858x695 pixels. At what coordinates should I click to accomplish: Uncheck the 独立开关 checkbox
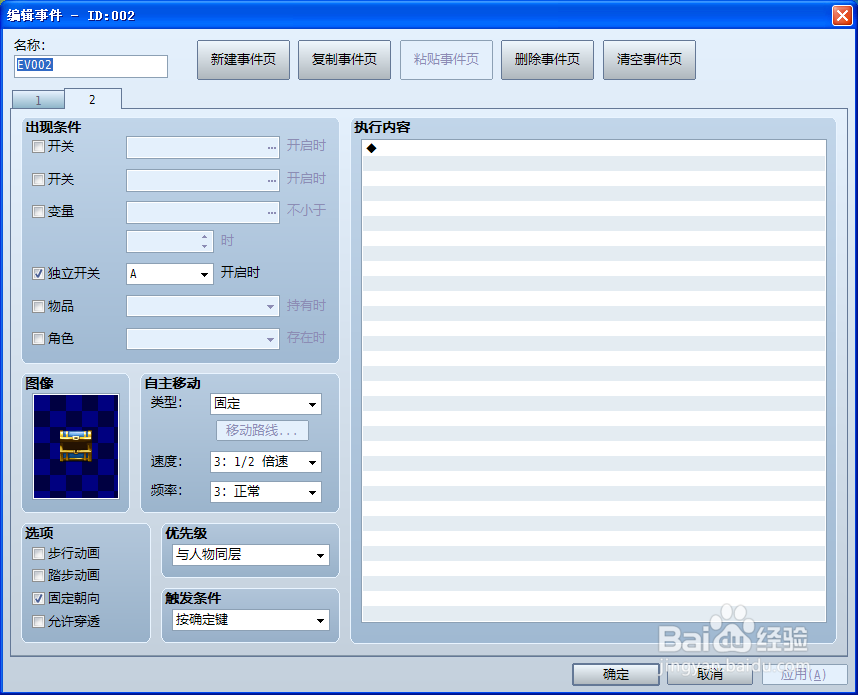tap(38, 274)
